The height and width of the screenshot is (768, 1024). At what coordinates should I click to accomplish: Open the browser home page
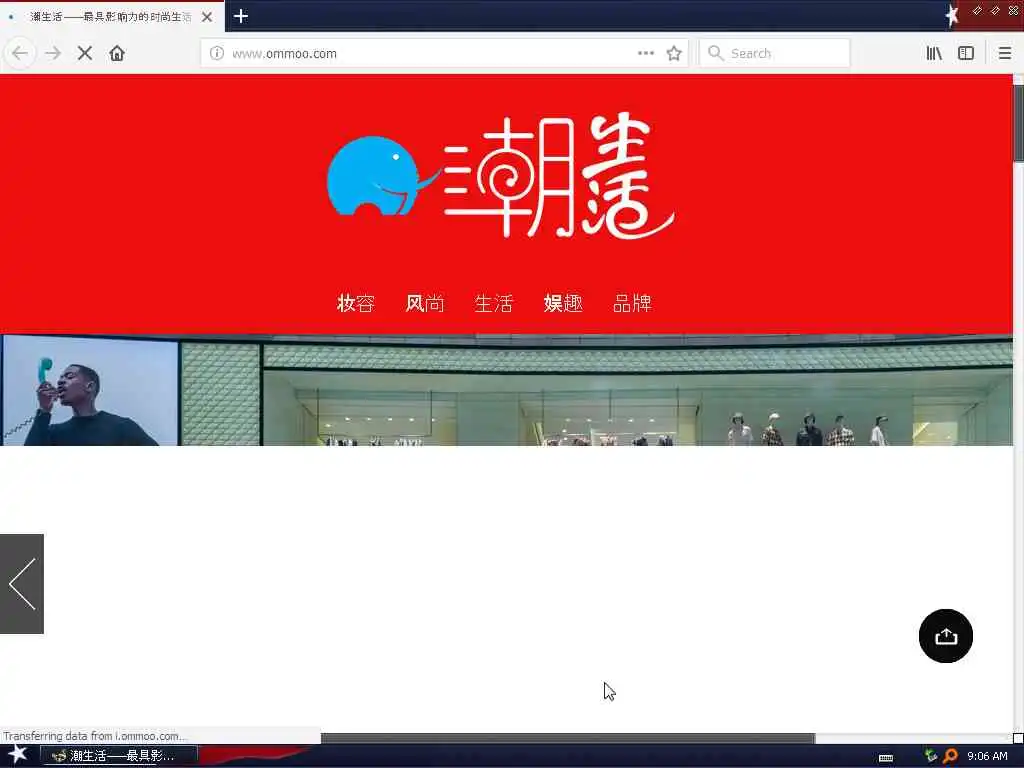[x=117, y=53]
